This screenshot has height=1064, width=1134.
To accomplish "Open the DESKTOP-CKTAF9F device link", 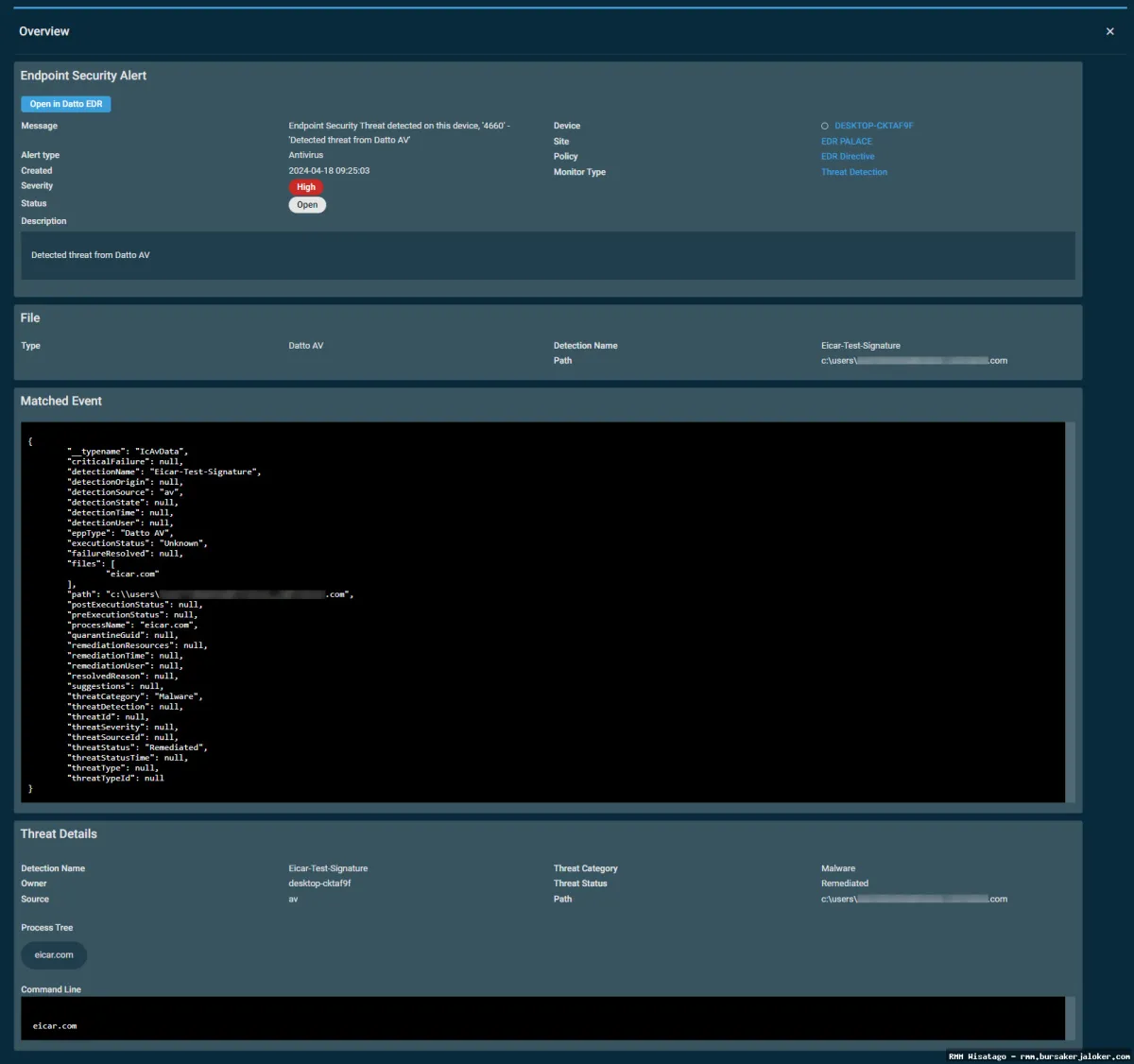I will (874, 126).
